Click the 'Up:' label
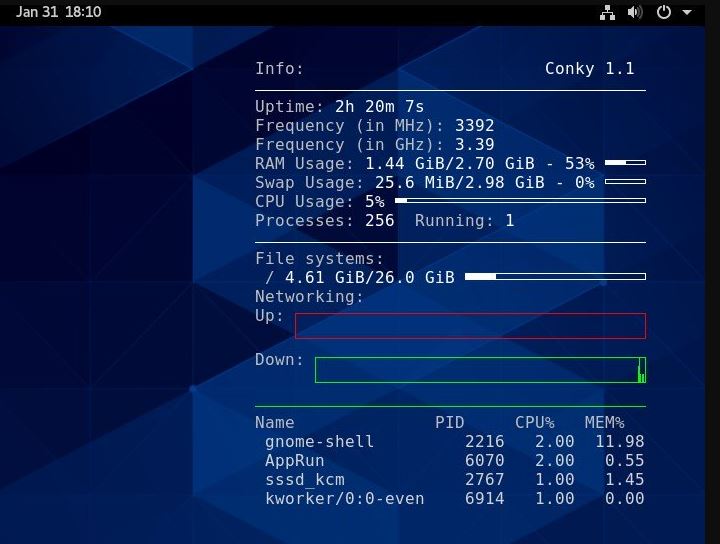 (270, 316)
